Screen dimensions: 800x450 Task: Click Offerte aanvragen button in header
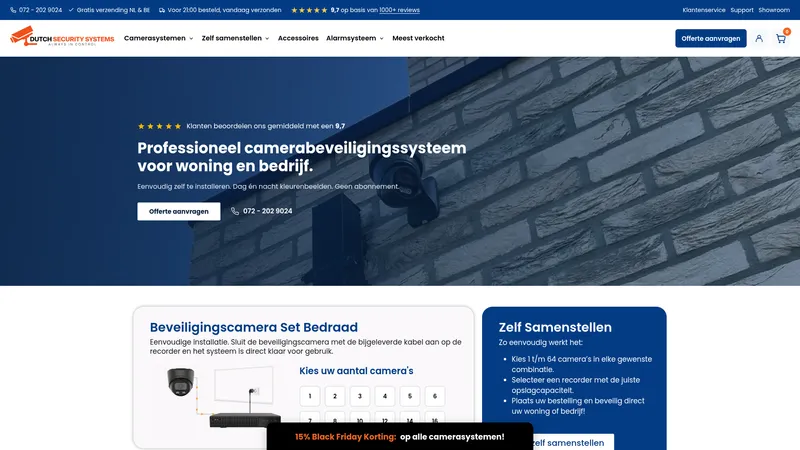coord(711,38)
